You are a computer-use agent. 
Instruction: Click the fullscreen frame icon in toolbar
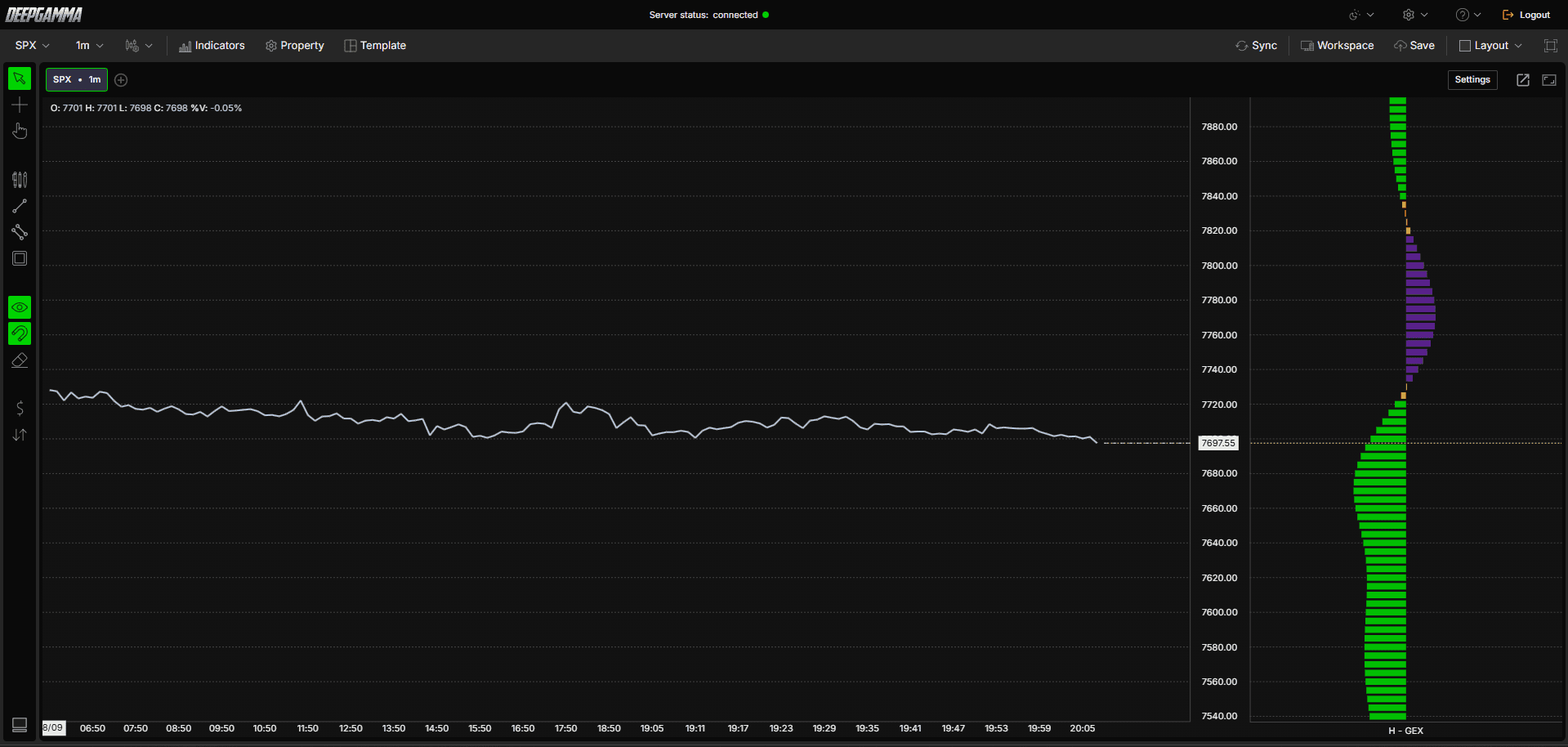coord(1550,46)
